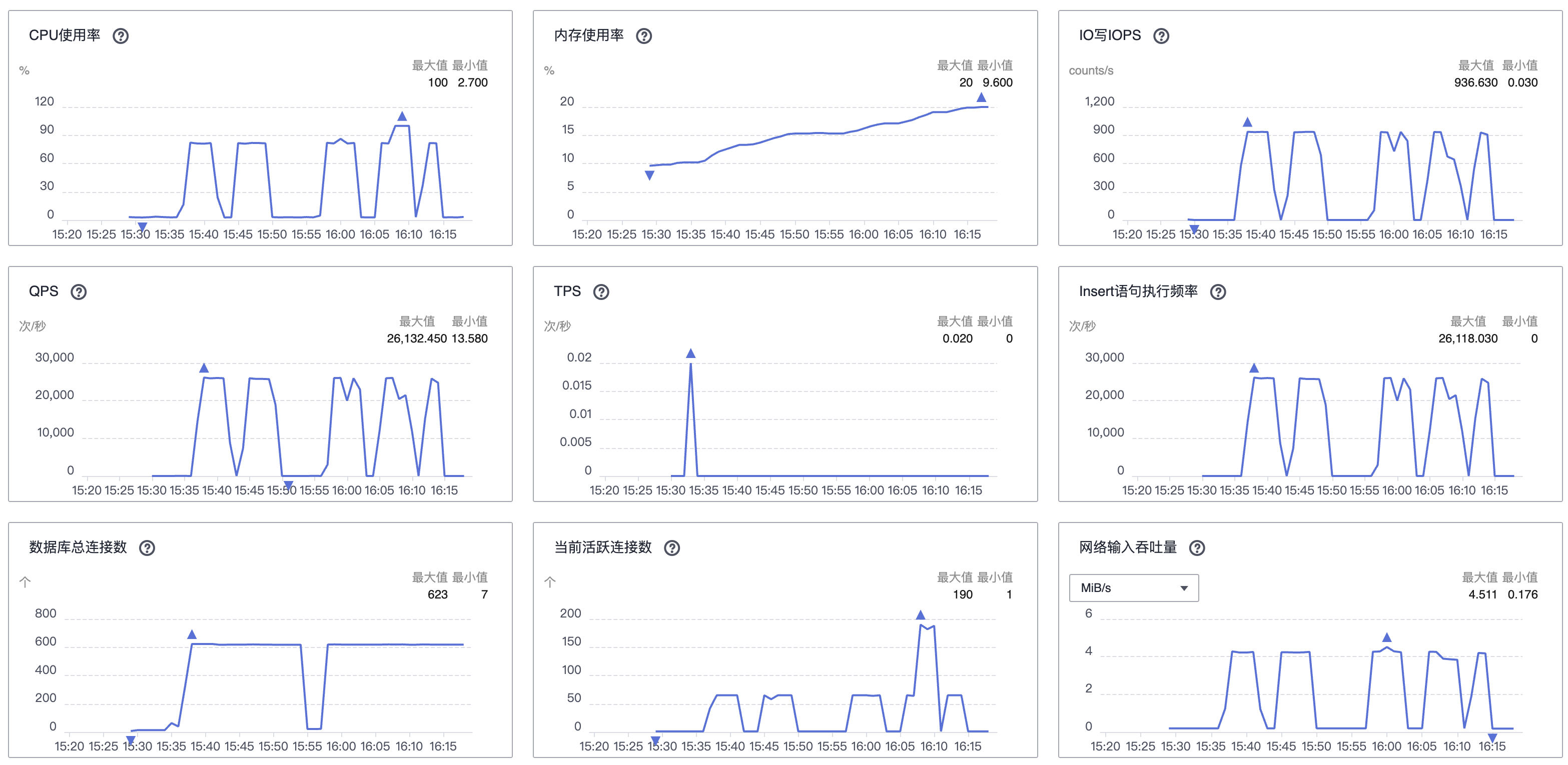The width and height of the screenshot is (1568, 765).
Task: Click help icon next to CPU使用率
Action: [x=121, y=36]
